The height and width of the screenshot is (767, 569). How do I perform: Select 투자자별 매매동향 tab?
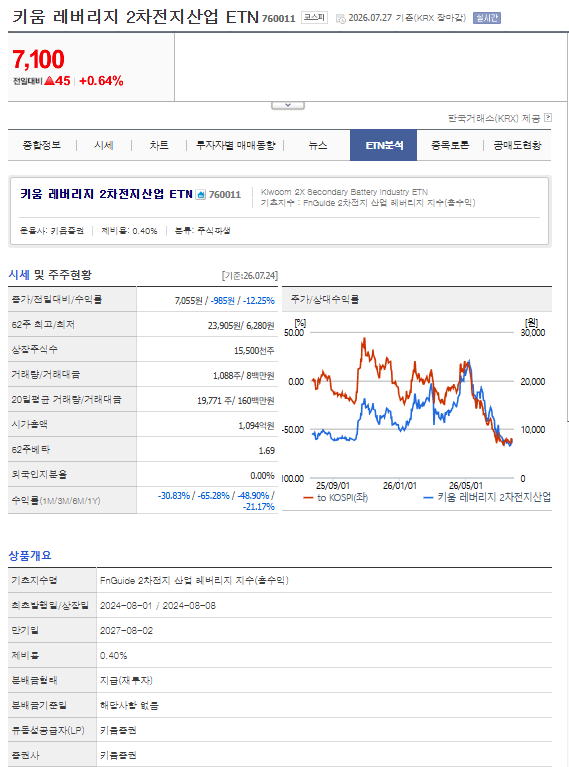235,145
